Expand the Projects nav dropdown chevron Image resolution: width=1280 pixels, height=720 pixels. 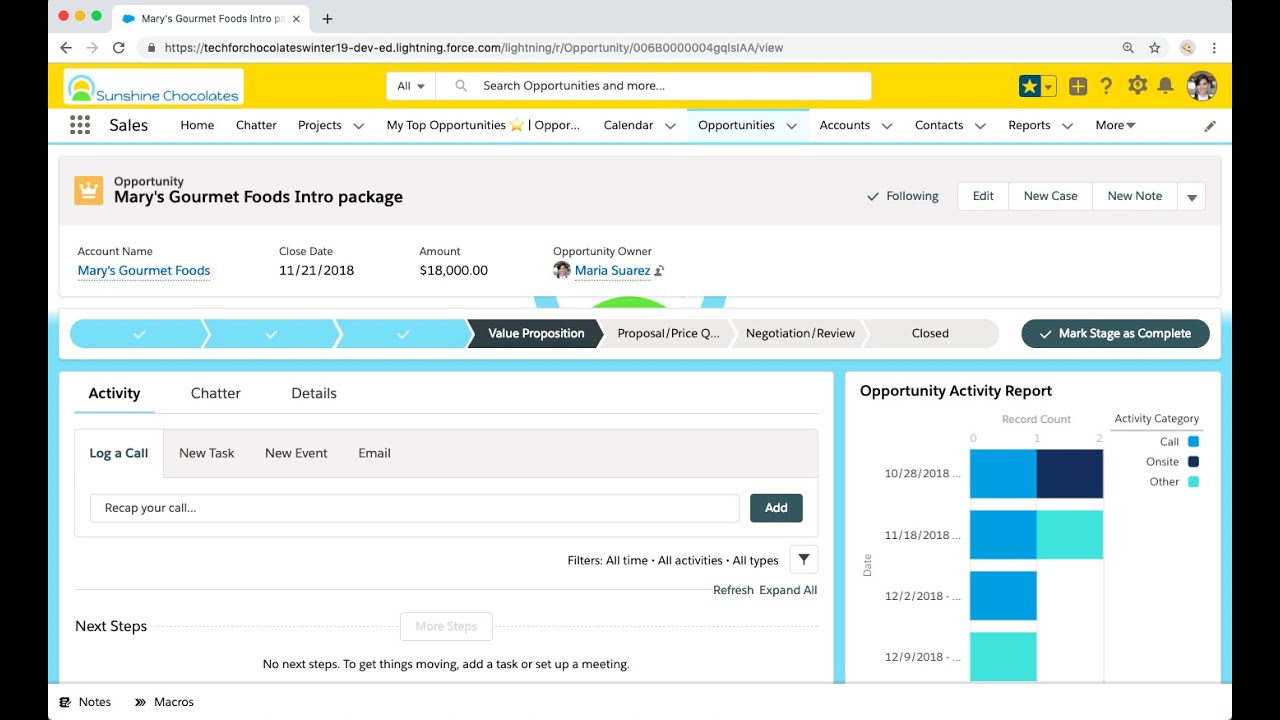point(359,126)
